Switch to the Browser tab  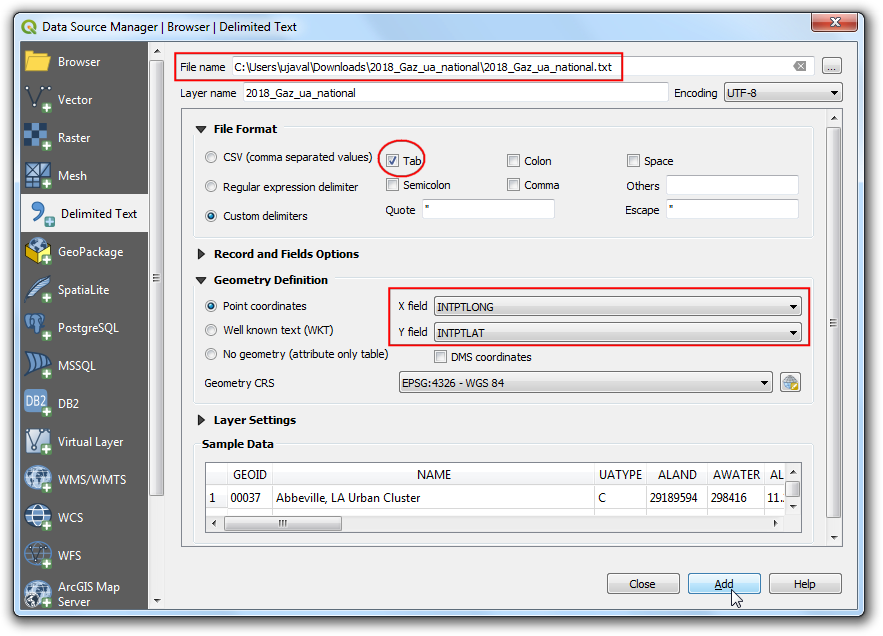tap(78, 61)
